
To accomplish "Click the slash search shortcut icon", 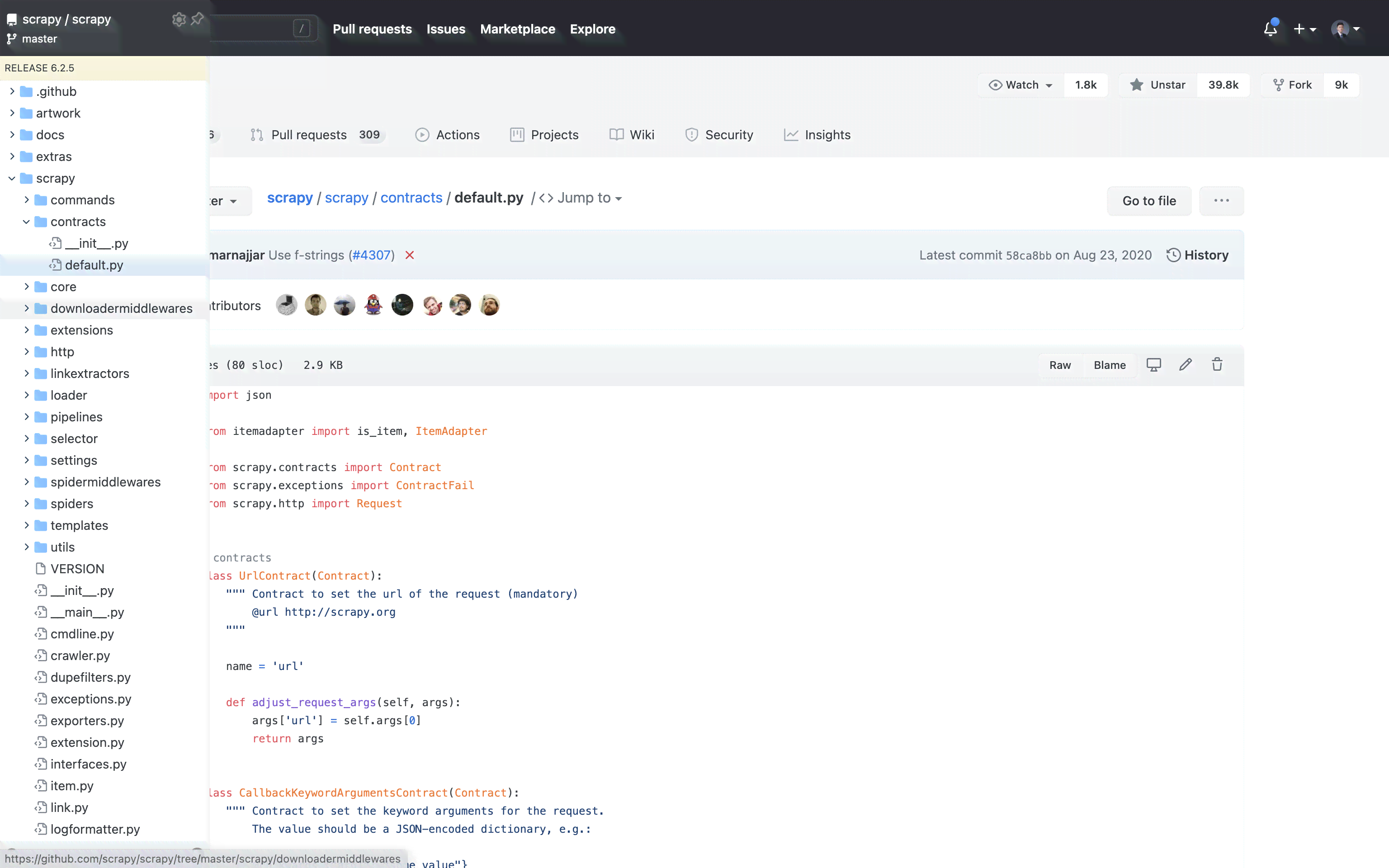I will (x=301, y=28).
